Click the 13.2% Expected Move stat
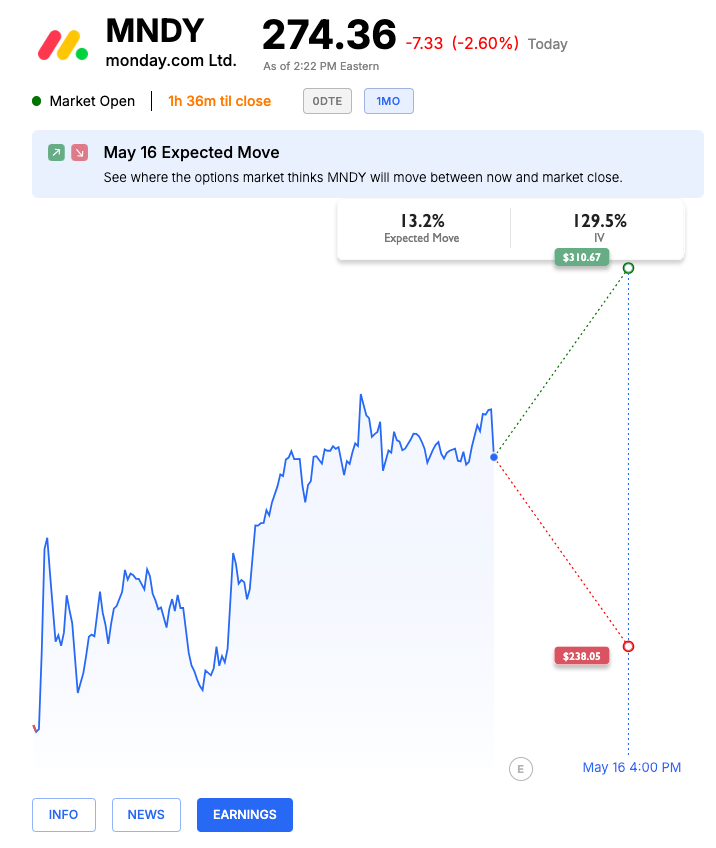The image size is (716, 848). click(x=422, y=228)
